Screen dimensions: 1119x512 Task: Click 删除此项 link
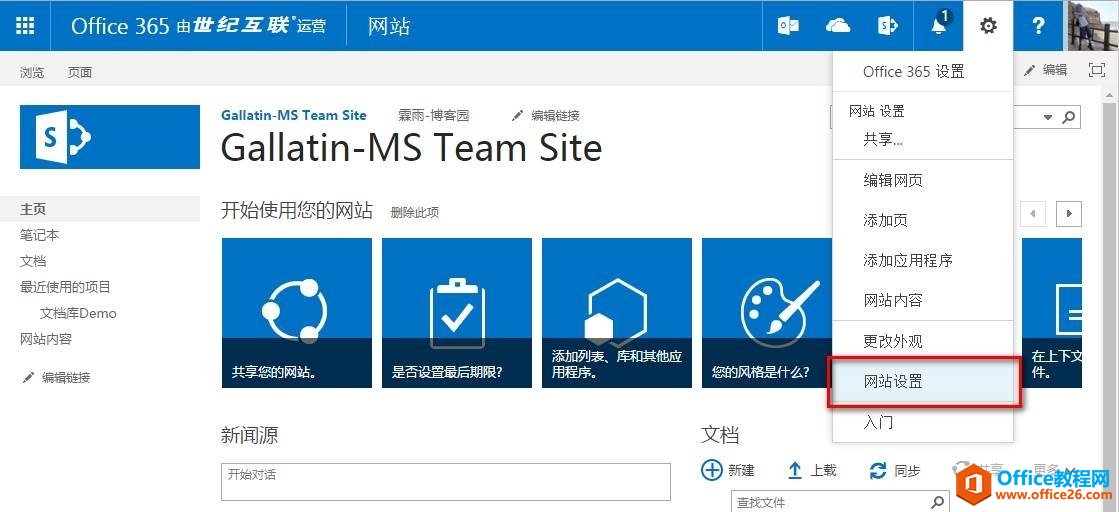[x=415, y=212]
